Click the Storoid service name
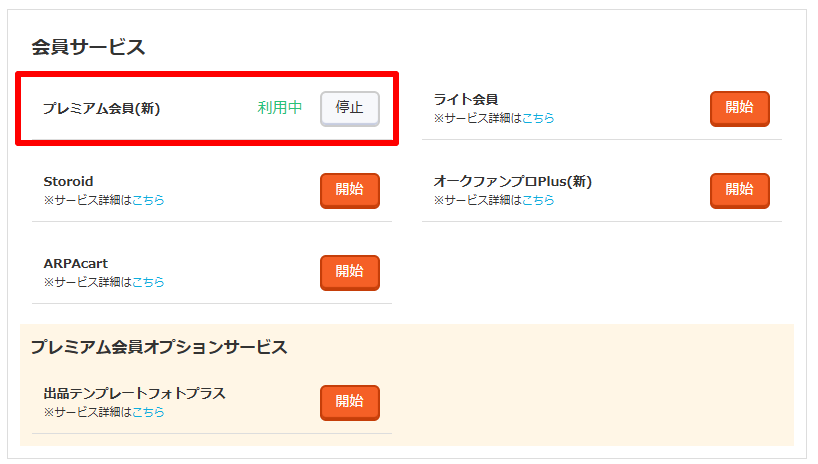 69,181
